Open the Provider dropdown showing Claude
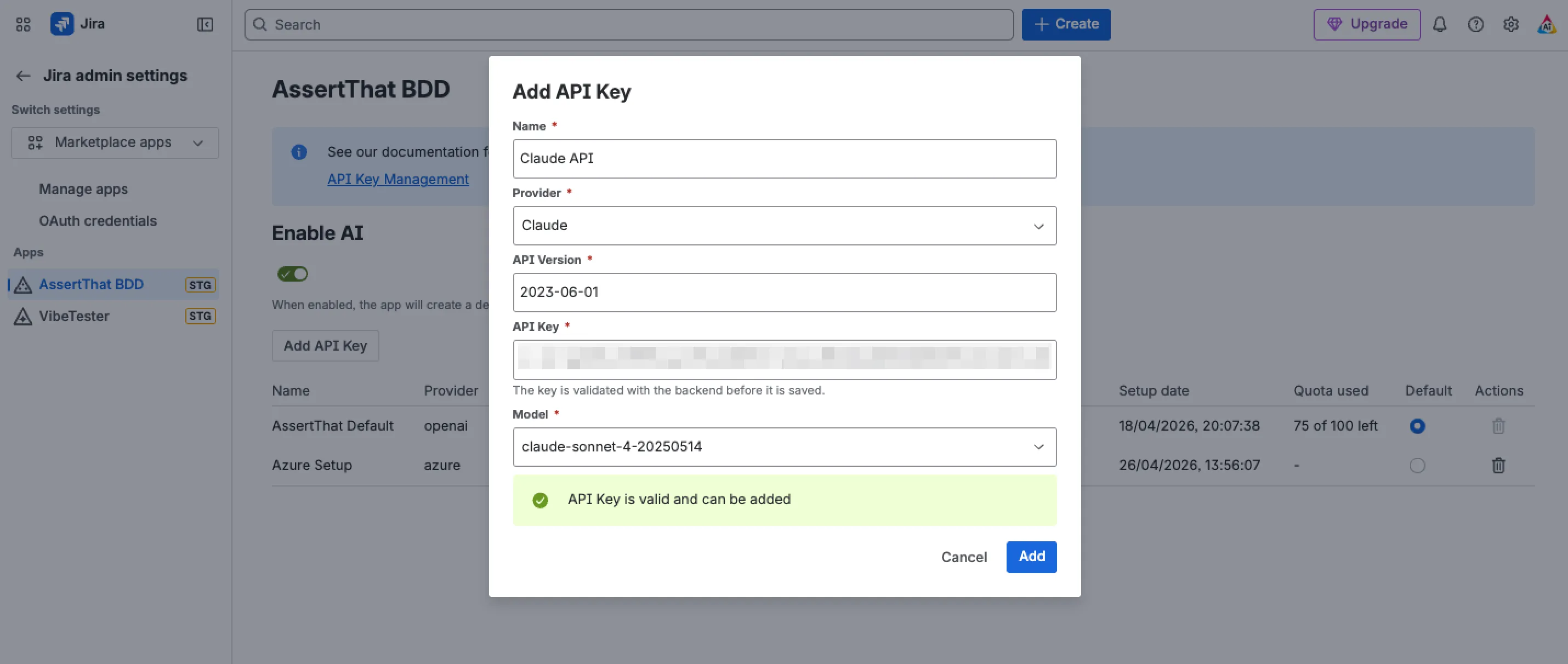The image size is (1568, 664). pos(785,226)
